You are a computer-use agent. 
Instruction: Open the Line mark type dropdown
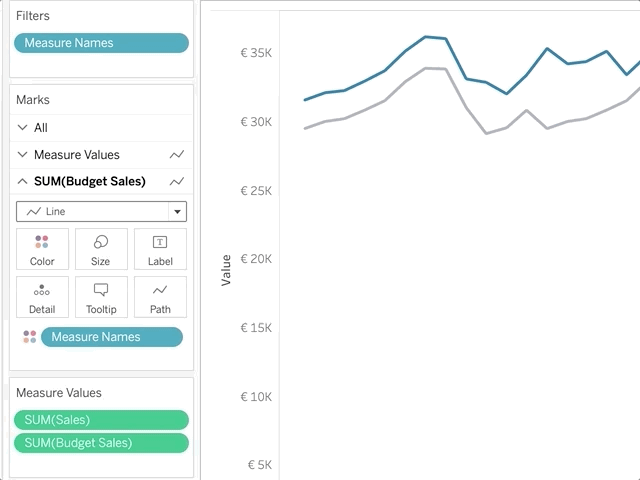point(178,212)
